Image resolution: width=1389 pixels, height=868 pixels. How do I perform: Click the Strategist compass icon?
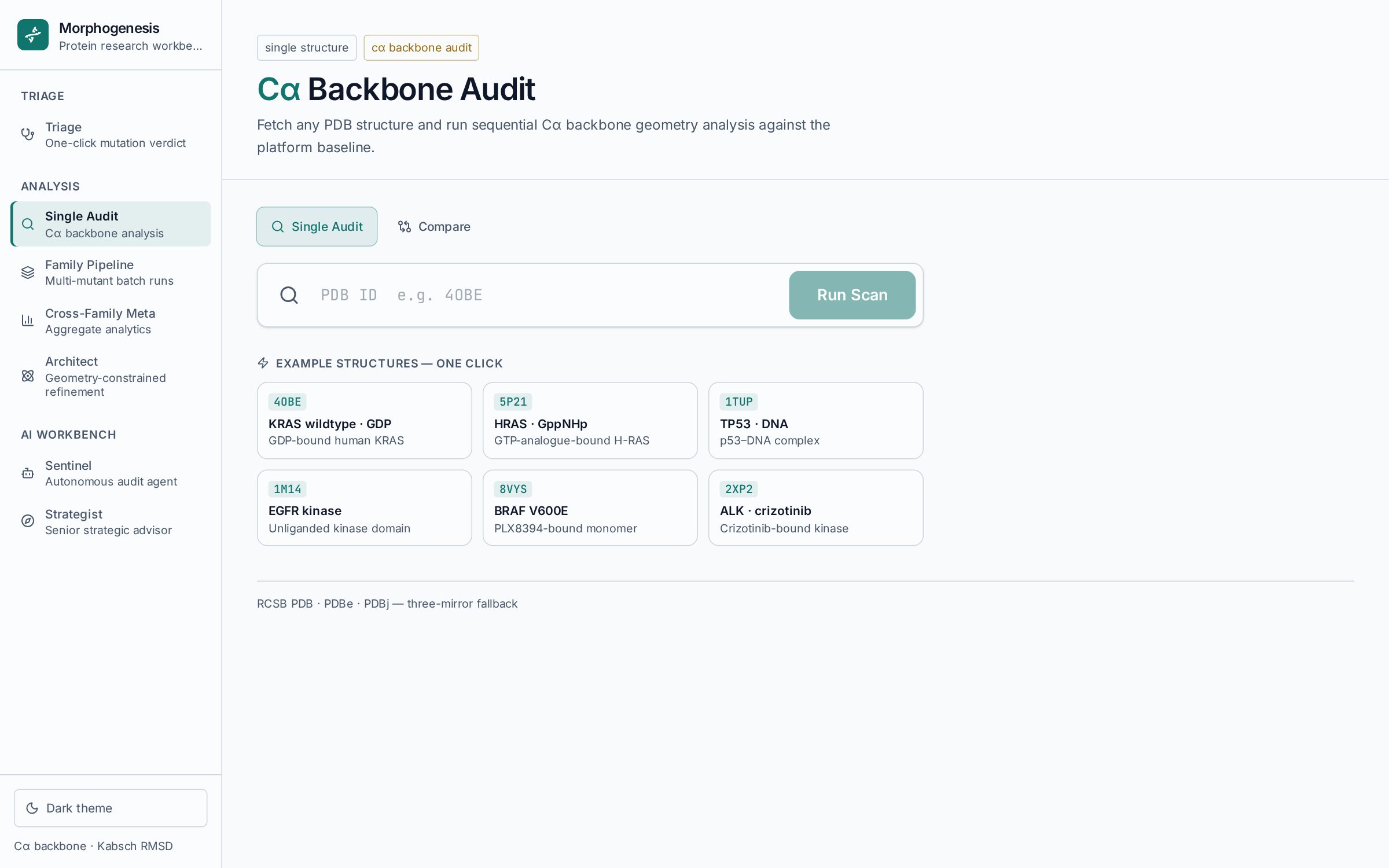pyautogui.click(x=28, y=521)
